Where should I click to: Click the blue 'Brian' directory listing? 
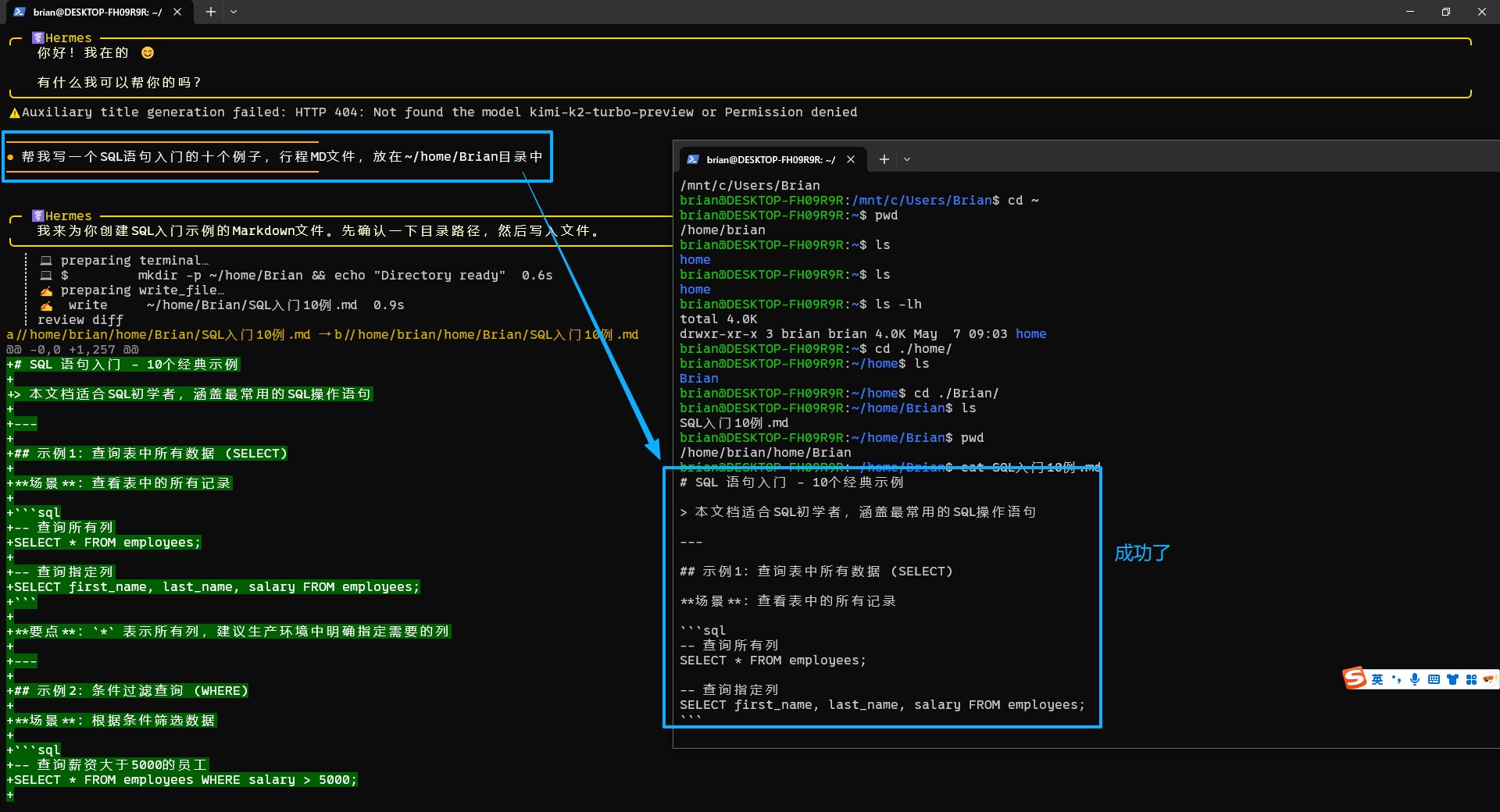tap(699, 379)
